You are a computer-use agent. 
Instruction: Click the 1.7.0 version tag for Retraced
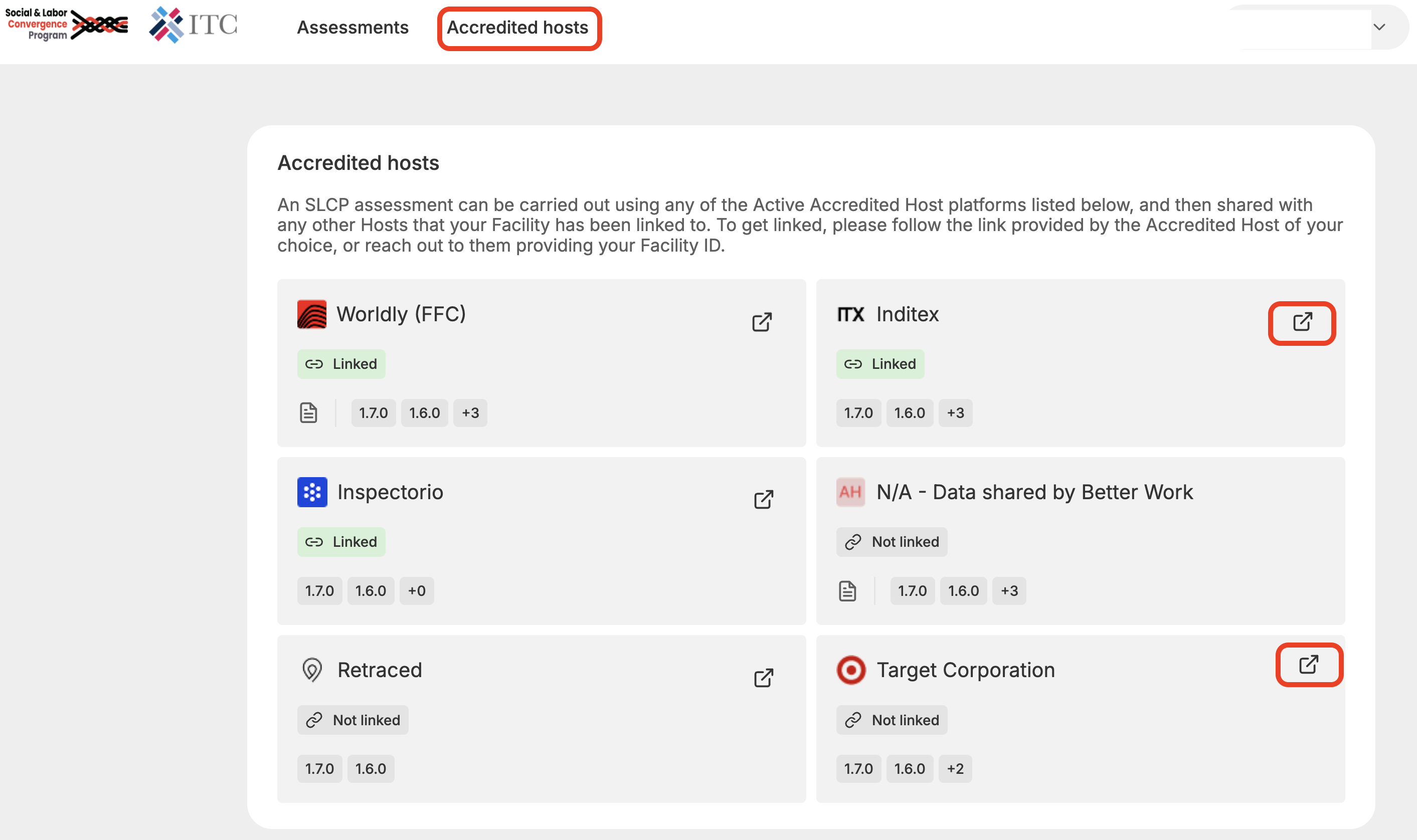pyautogui.click(x=319, y=768)
